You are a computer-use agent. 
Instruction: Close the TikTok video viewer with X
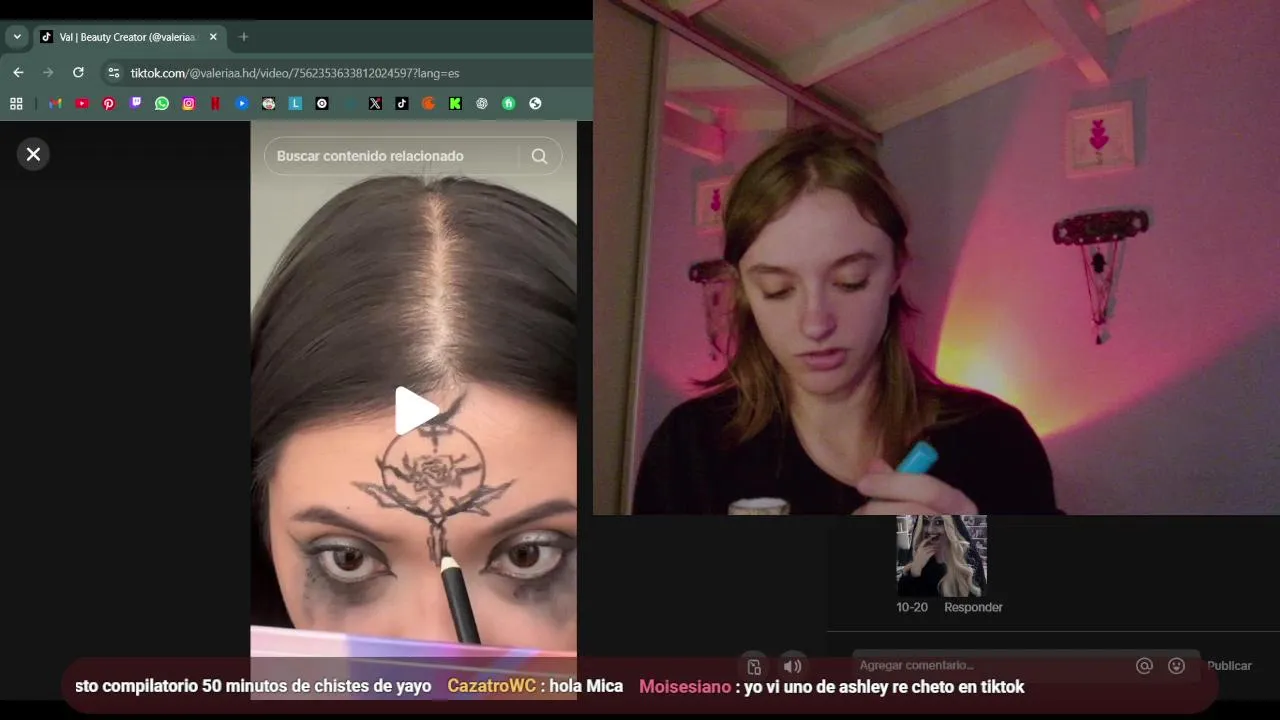pos(33,154)
